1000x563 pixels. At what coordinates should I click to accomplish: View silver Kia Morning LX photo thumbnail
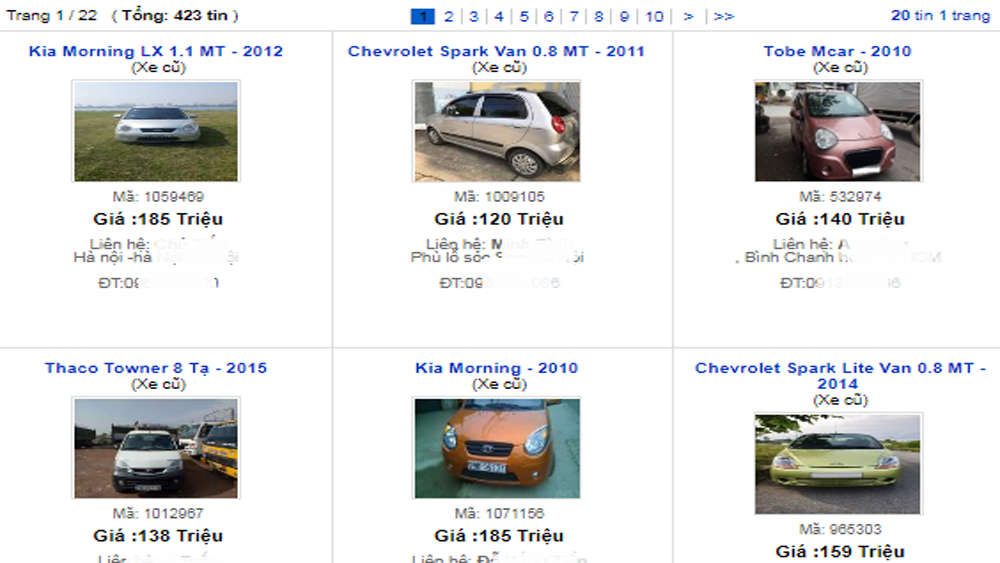(x=156, y=131)
